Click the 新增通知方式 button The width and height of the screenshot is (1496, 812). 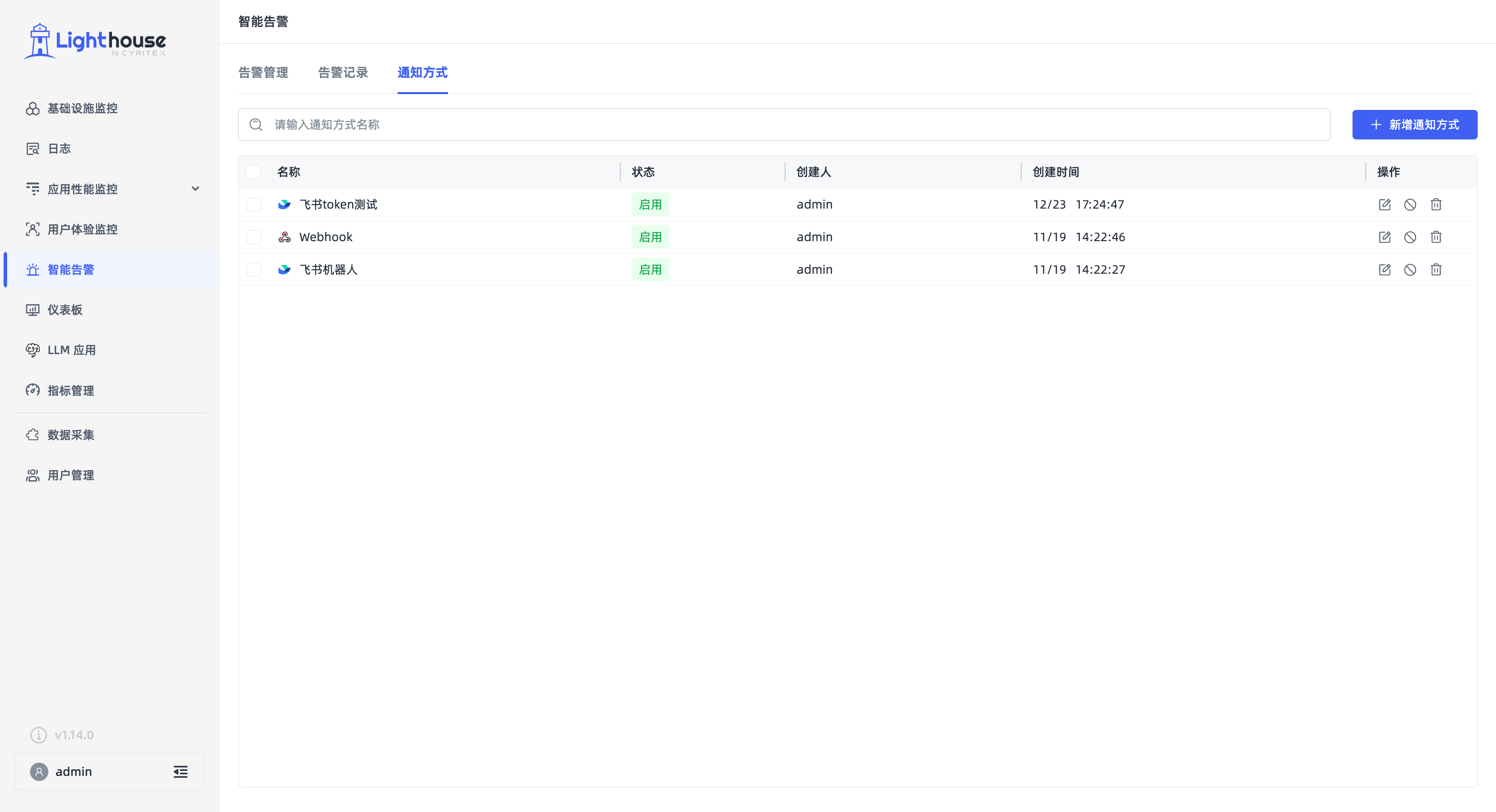click(x=1415, y=124)
